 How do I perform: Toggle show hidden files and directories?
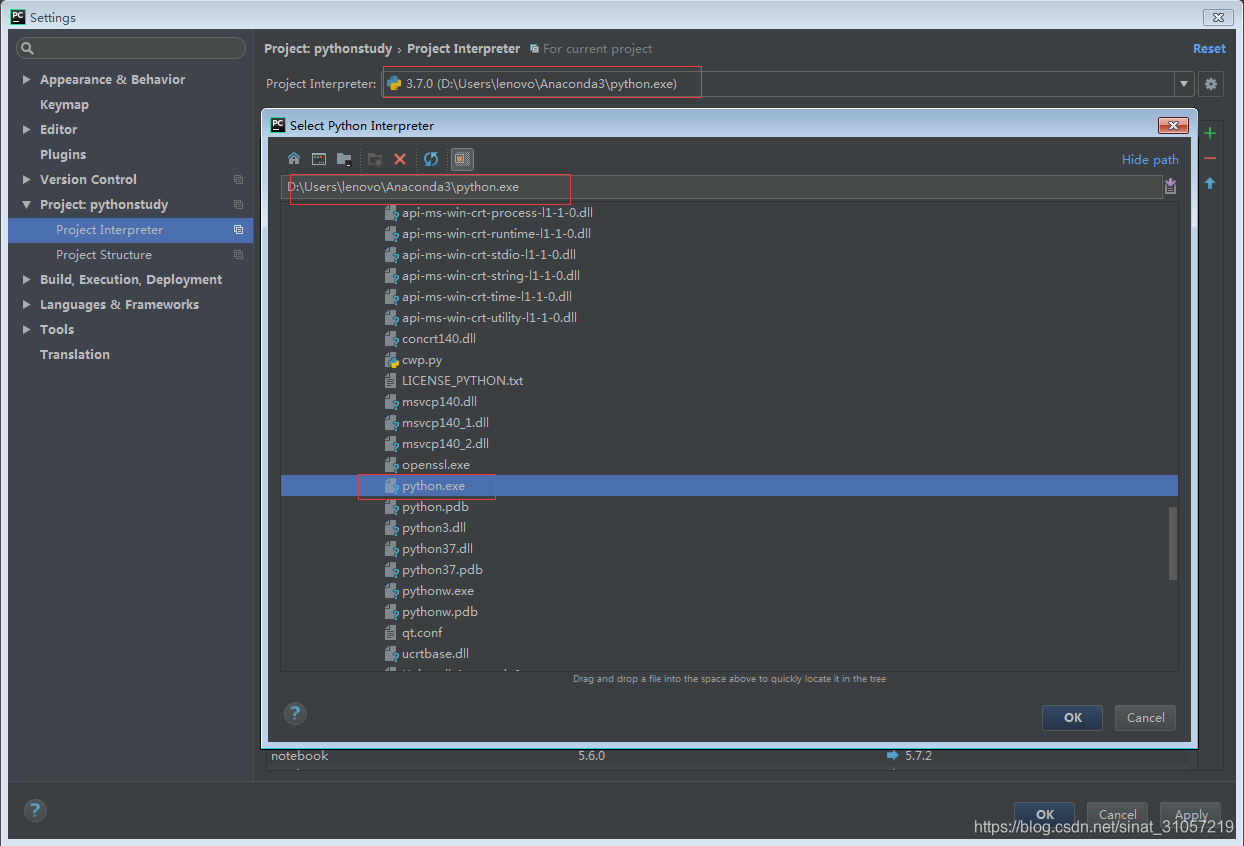462,159
